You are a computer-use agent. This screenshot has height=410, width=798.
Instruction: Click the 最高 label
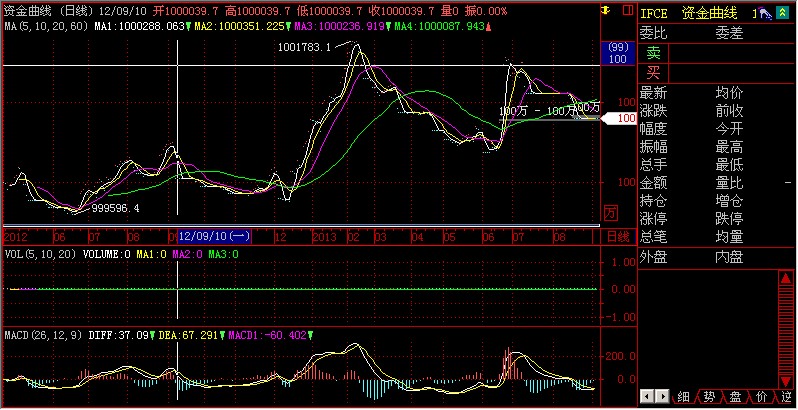pos(729,147)
